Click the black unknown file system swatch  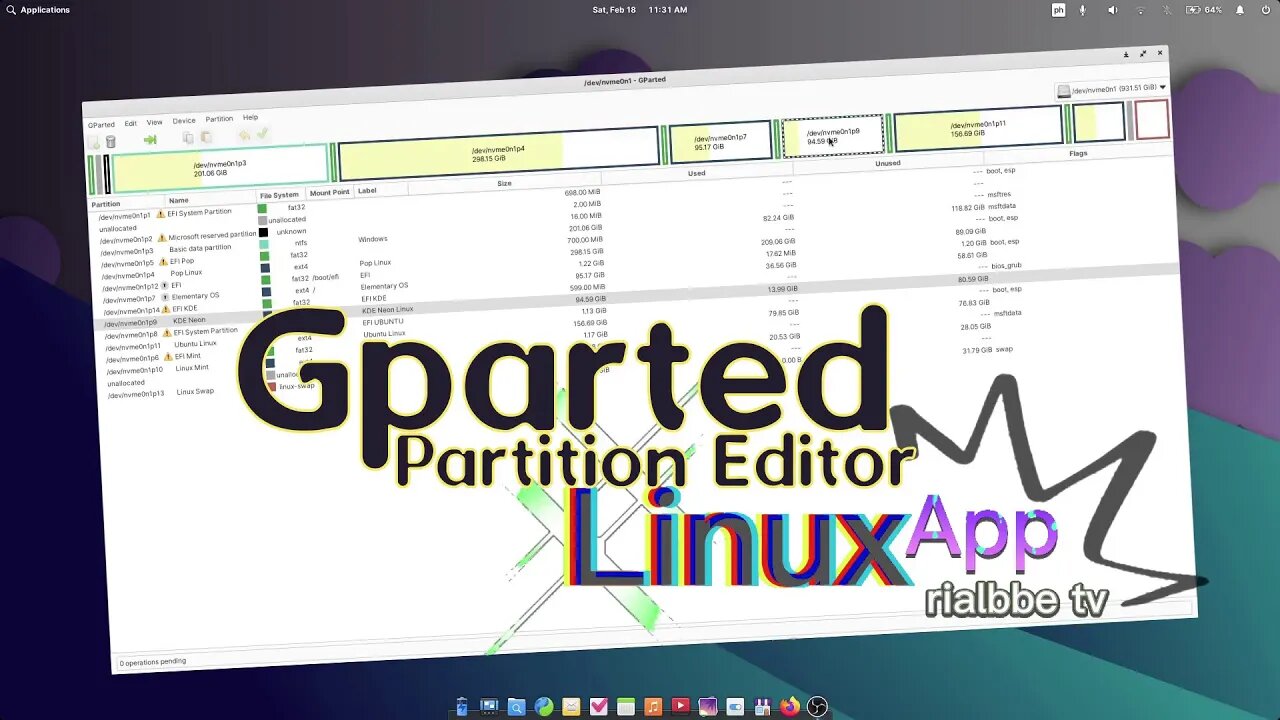point(263,232)
